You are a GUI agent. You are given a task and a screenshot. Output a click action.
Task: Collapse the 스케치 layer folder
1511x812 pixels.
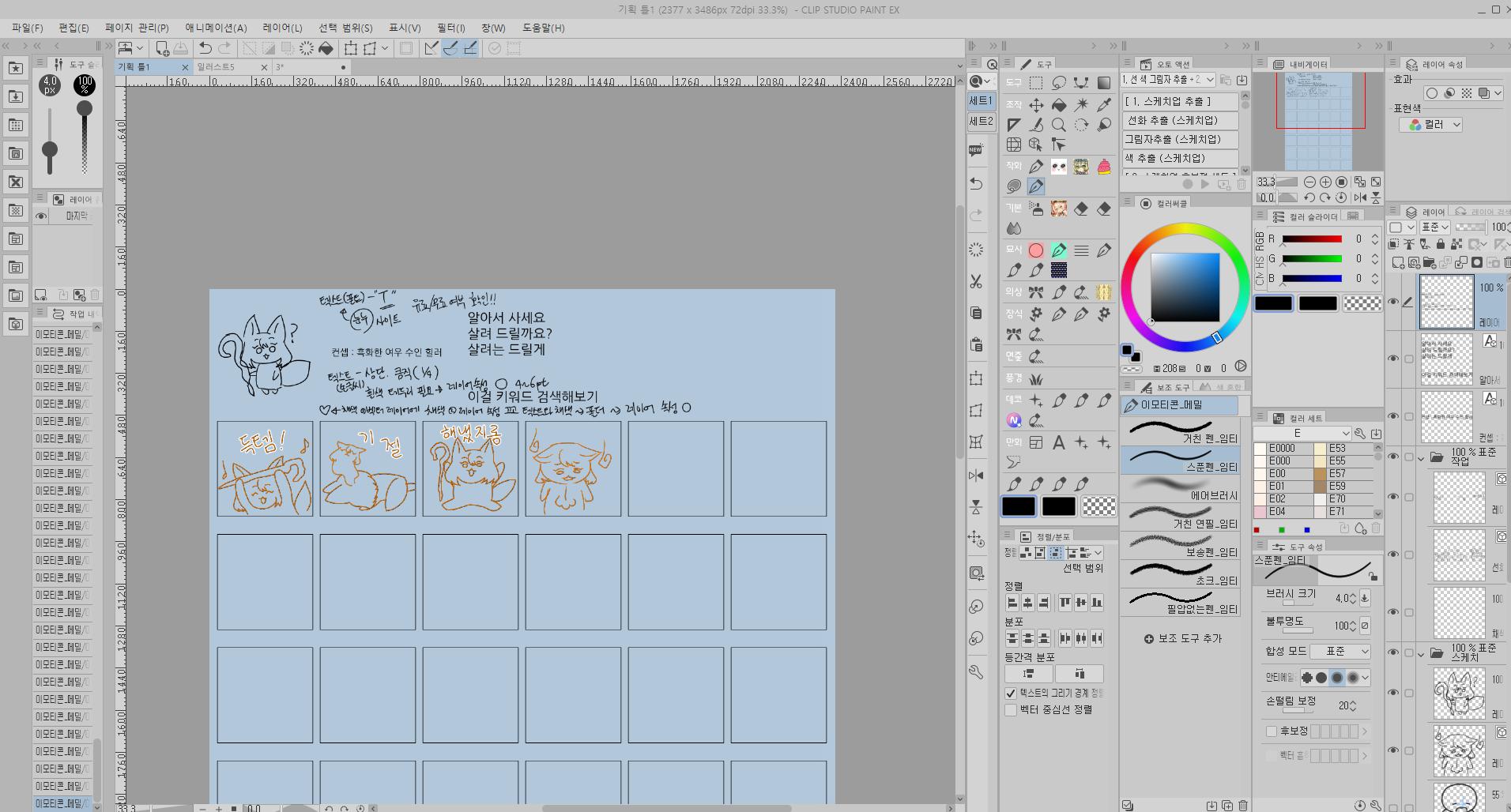[x=1421, y=653]
